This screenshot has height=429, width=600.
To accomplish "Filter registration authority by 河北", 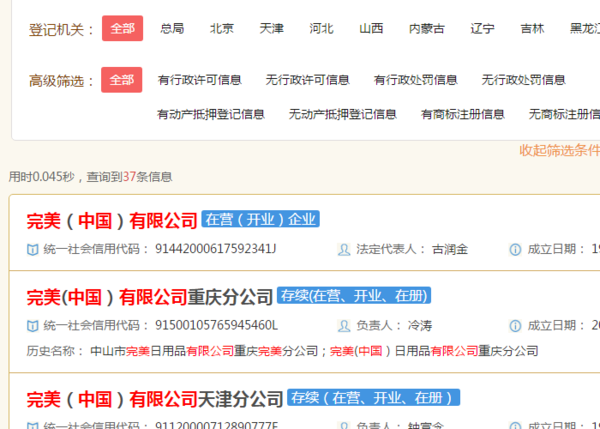I will click(x=321, y=28).
